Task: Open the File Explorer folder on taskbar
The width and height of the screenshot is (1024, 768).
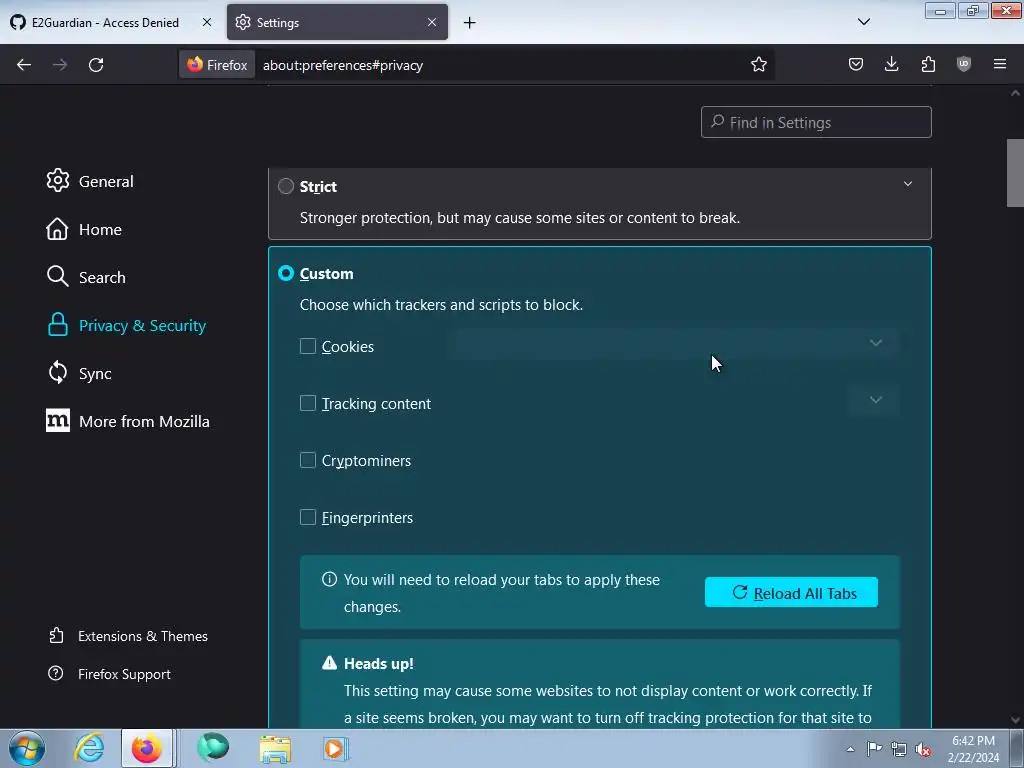Action: coord(275,748)
